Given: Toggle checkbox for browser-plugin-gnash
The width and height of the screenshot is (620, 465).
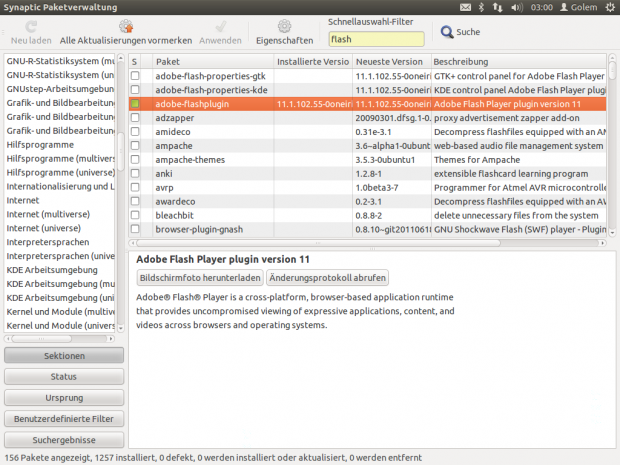Looking at the screenshot, I should pos(135,229).
